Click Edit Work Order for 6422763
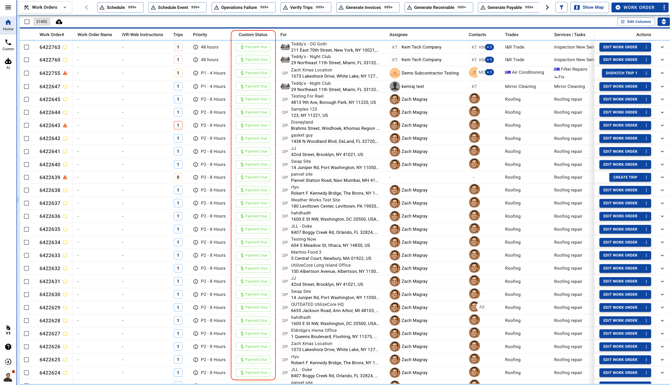Screen dimensions: 670x385 coord(620,47)
